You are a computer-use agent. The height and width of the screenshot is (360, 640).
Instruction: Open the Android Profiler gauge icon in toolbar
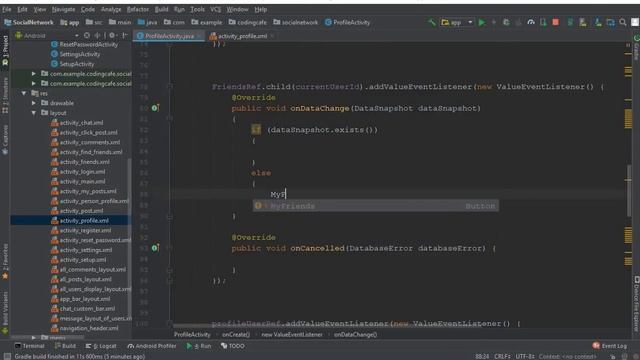(x=531, y=22)
